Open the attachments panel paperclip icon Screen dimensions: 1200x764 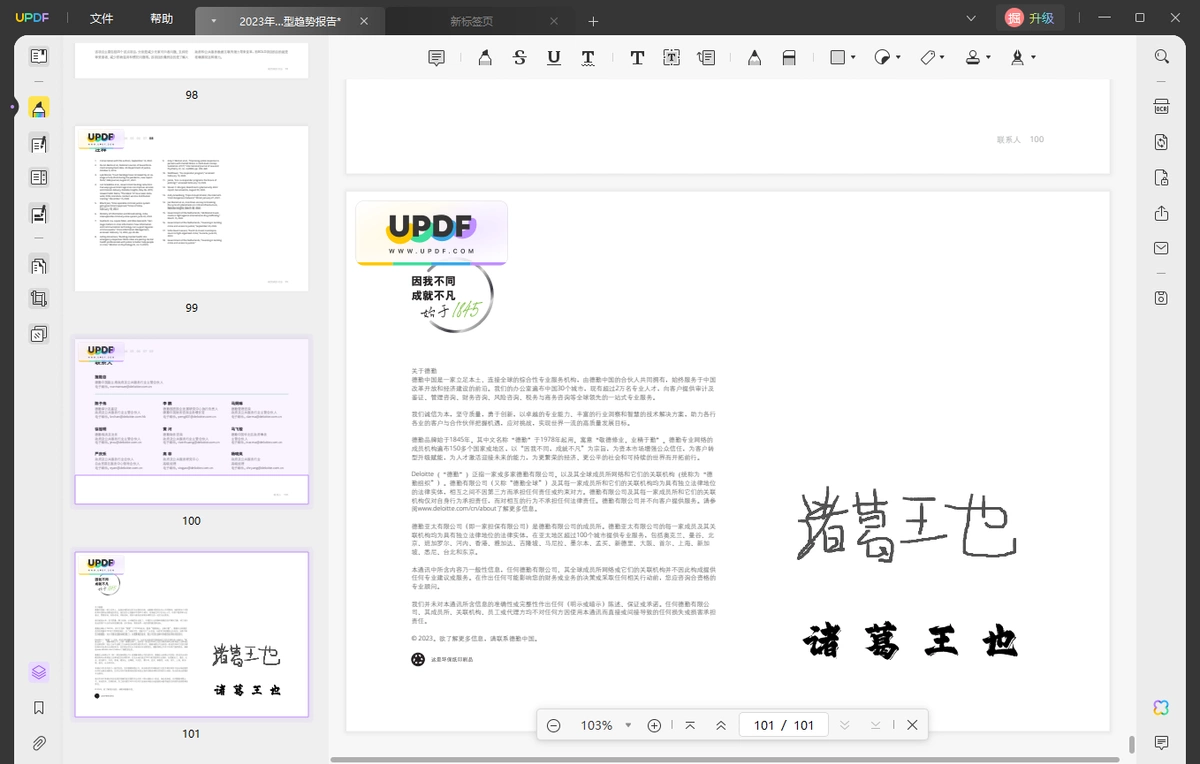[x=39, y=743]
